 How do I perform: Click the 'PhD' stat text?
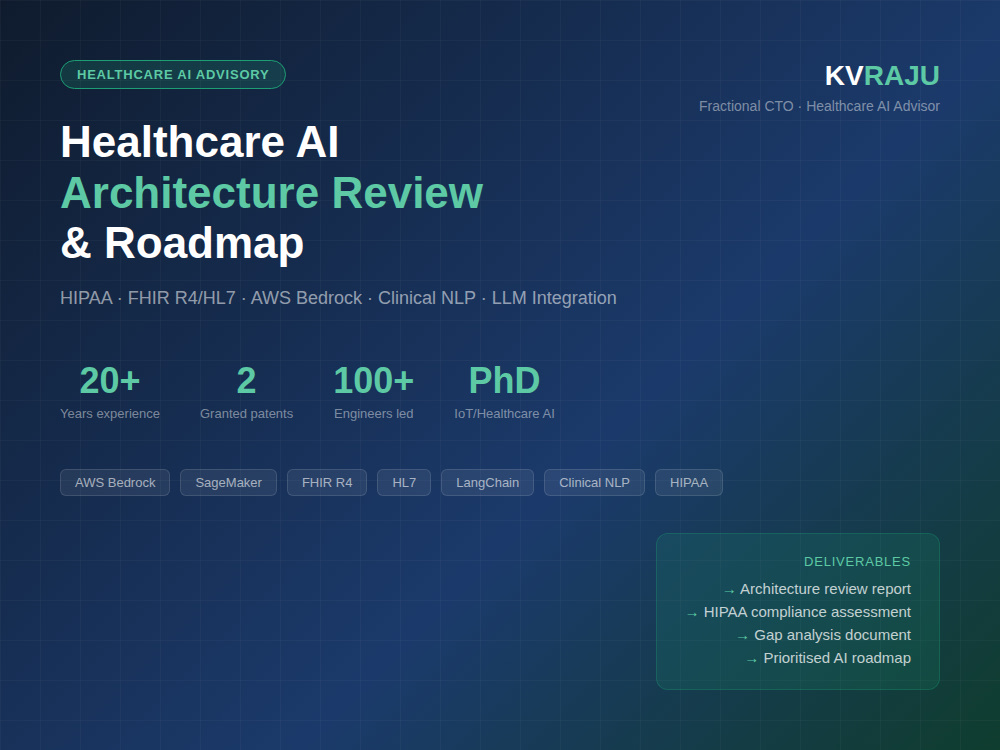(x=504, y=381)
